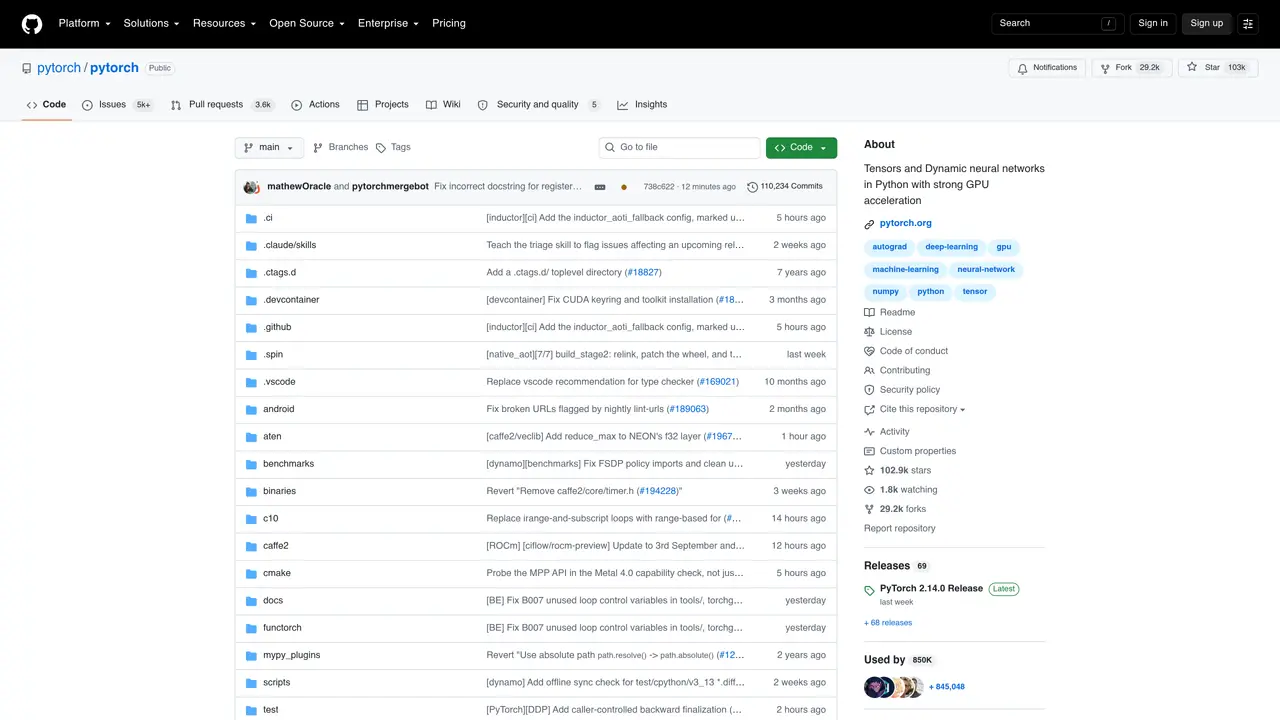Open the header menu icon beside Sign up
1280x720 pixels.
pyautogui.click(x=1248, y=23)
